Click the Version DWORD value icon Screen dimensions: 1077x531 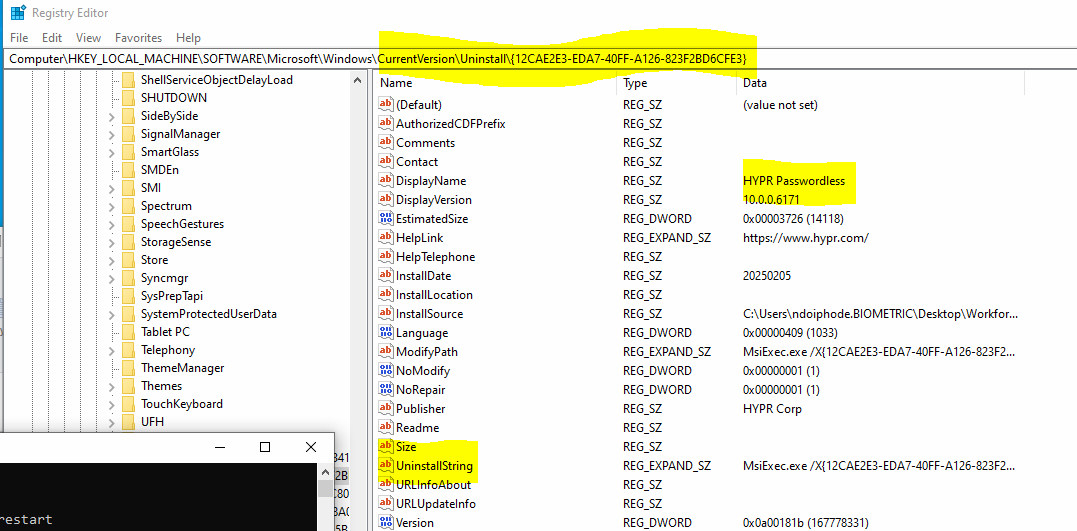[x=386, y=522]
